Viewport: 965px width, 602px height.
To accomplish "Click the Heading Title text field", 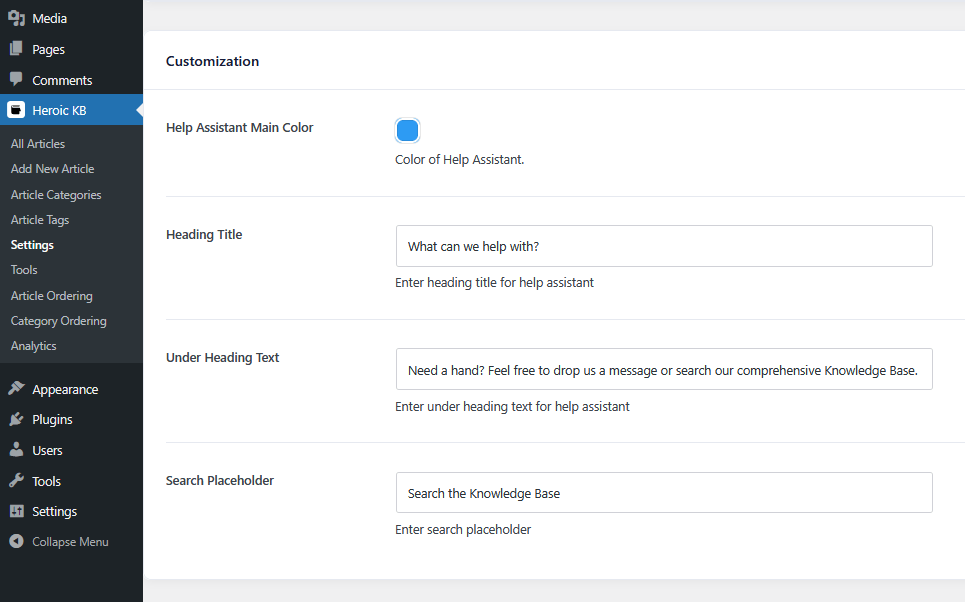I will pyautogui.click(x=664, y=246).
